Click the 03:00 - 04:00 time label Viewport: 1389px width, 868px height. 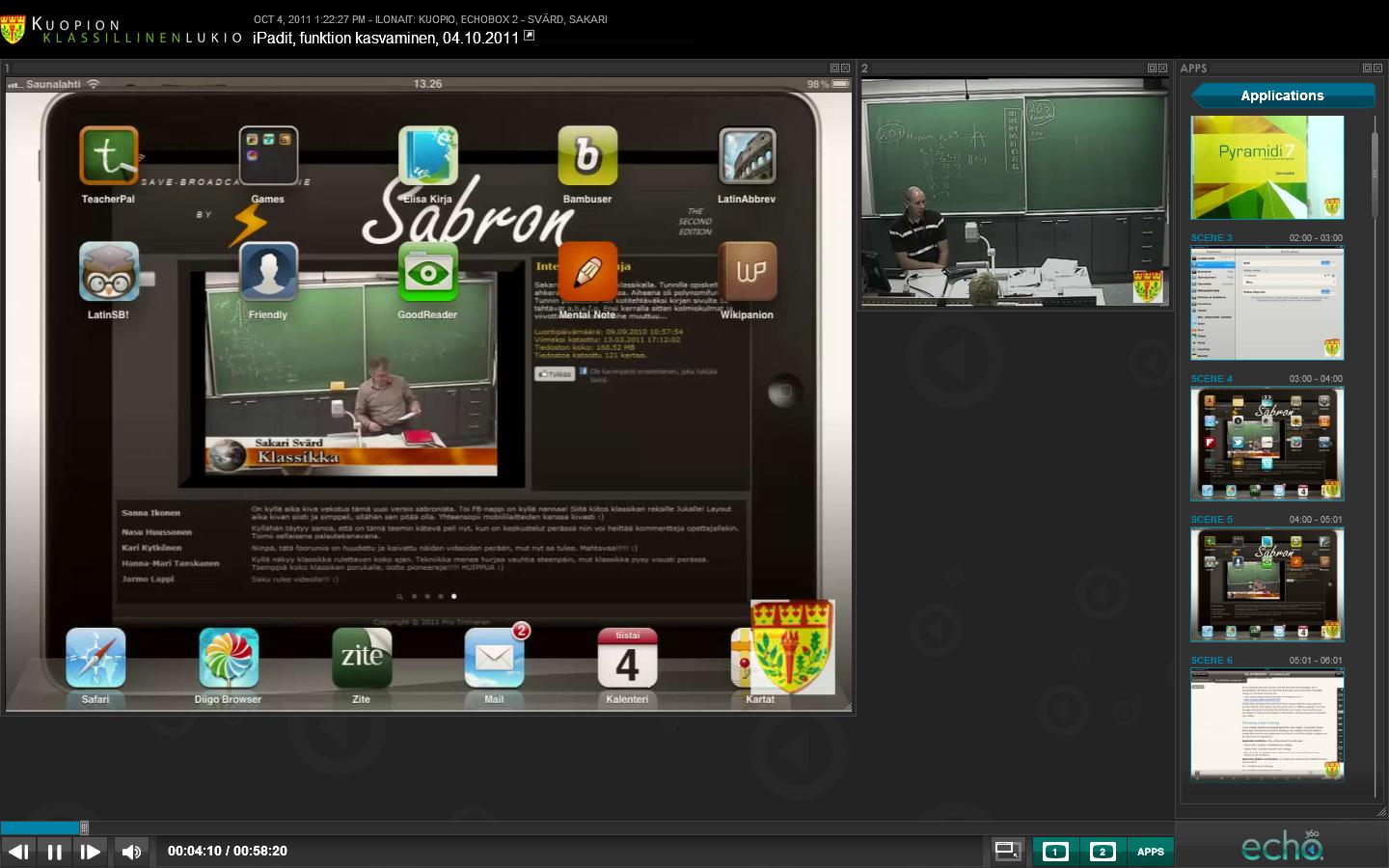(x=1316, y=379)
